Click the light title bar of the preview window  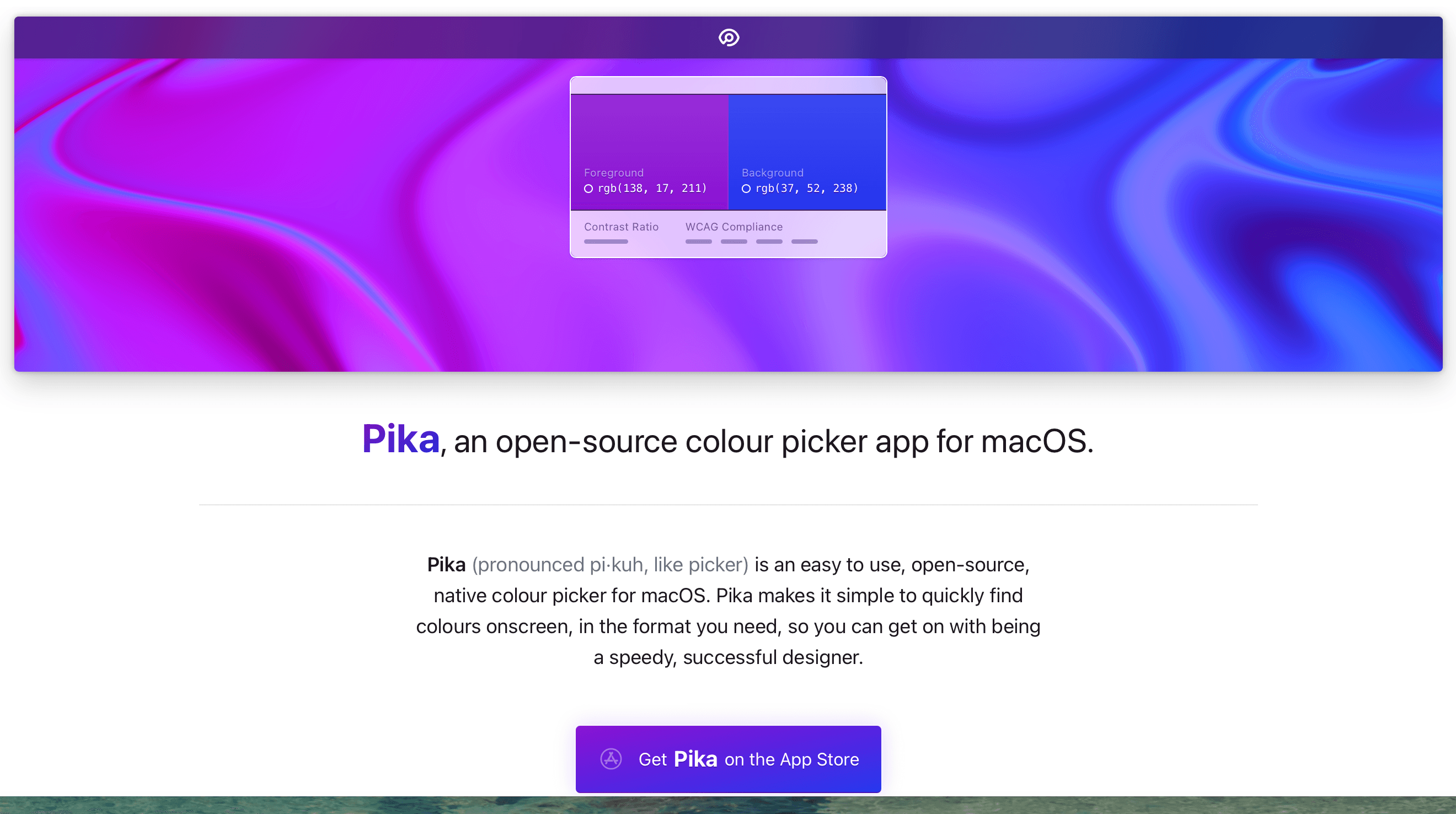[728, 85]
